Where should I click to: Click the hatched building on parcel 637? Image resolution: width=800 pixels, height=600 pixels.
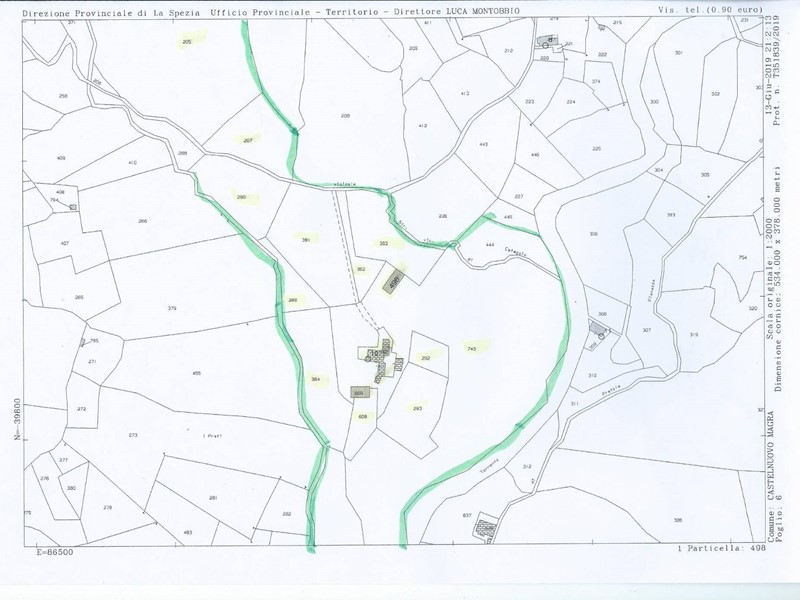coord(486,527)
